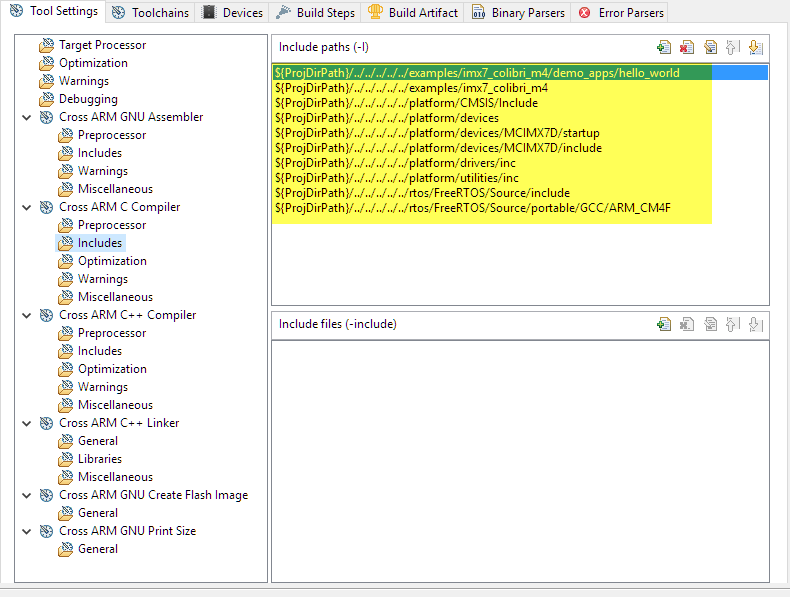This screenshot has width=790, height=597.
Task: Select the platform/CMSIS/Include path entry
Action: [406, 103]
